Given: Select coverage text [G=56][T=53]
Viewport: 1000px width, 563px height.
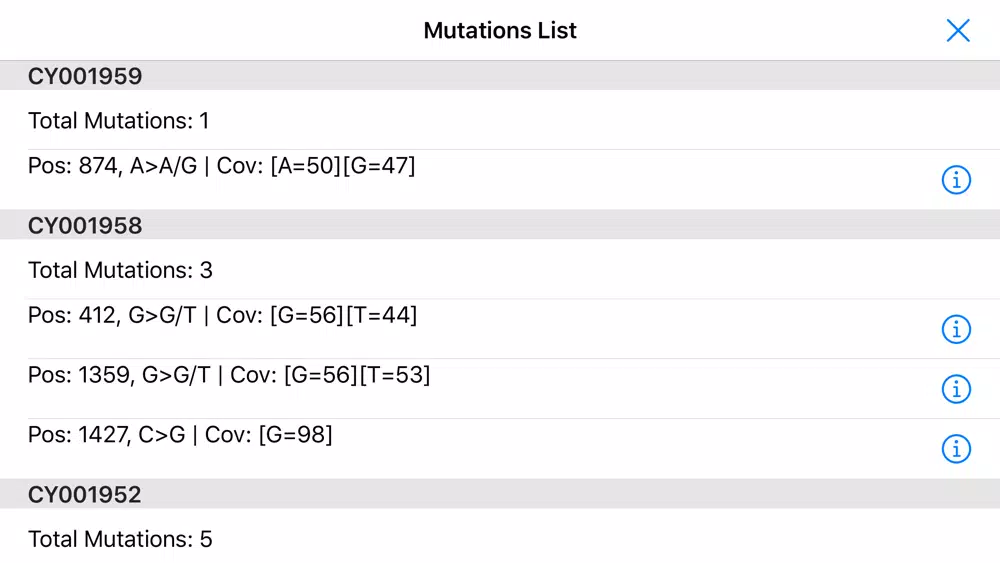Looking at the screenshot, I should click(357, 375).
